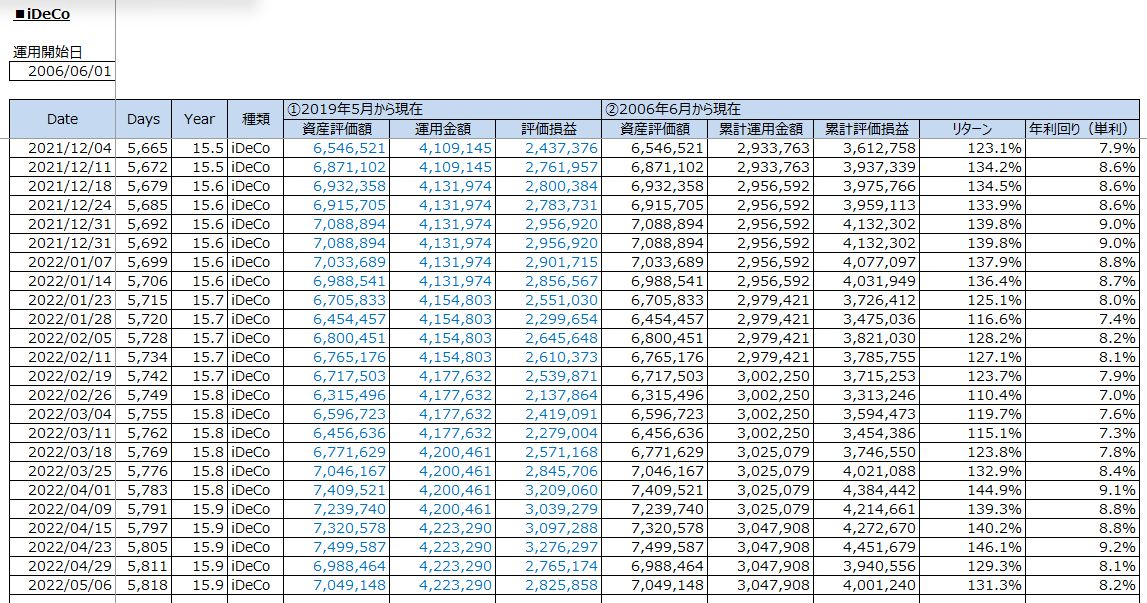The image size is (1147, 603).
Task: Select the 運用開始日 date cell 2006/06/01
Action: [x=62, y=71]
